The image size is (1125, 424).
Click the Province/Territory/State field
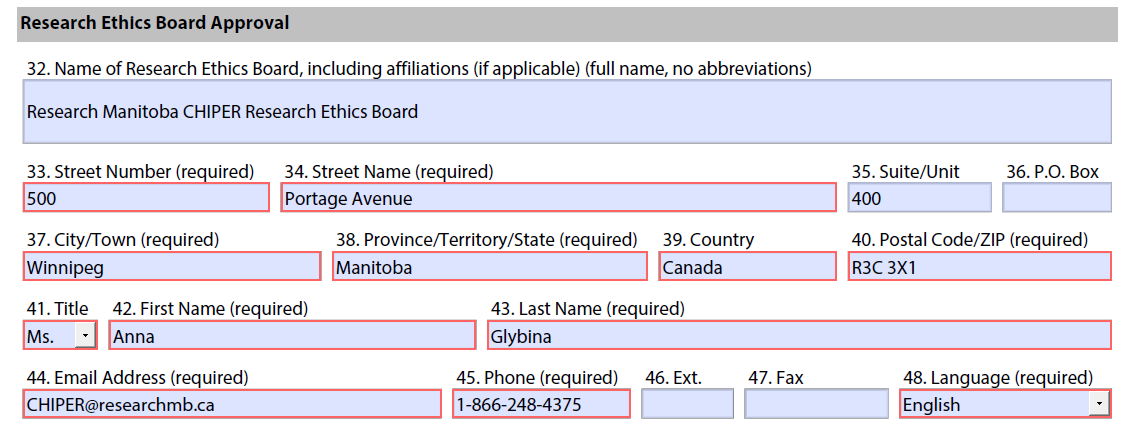(x=490, y=267)
